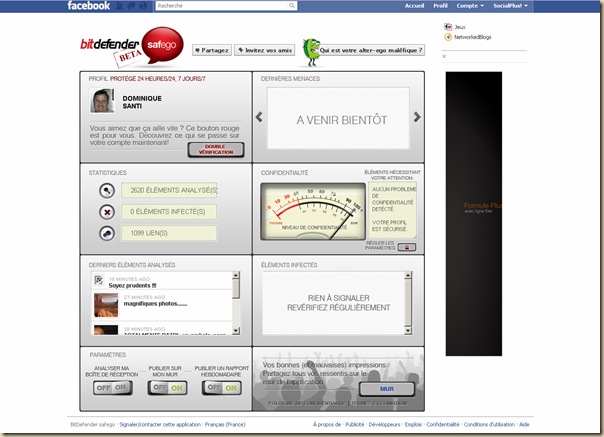604x437 pixels.
Task: Close the sidebar ad with small x
Action: [444, 56]
